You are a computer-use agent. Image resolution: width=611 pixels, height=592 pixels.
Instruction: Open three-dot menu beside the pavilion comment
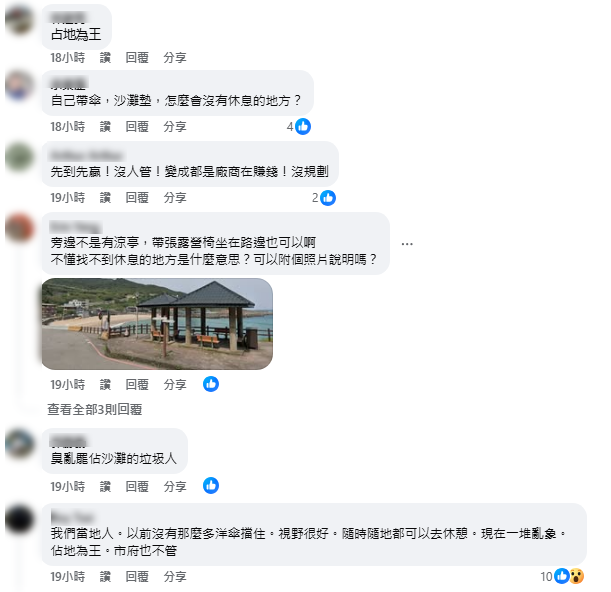[407, 244]
